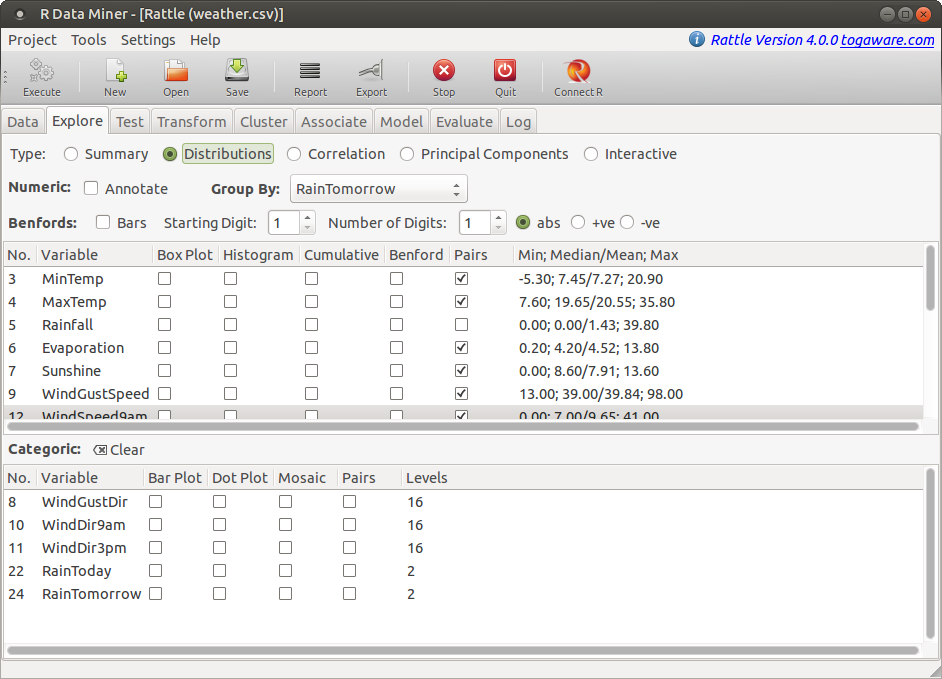Save the project with Save icon
942x679 pixels.
[237, 72]
